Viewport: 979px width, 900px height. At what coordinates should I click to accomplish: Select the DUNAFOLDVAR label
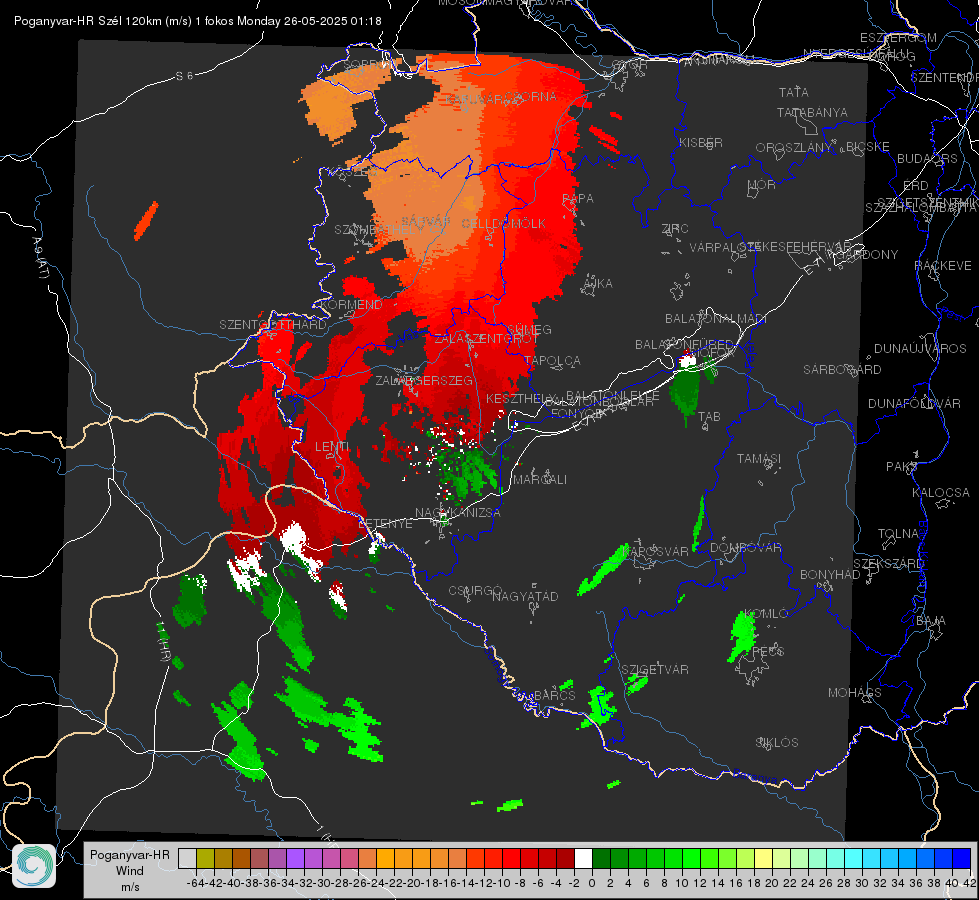point(914,403)
